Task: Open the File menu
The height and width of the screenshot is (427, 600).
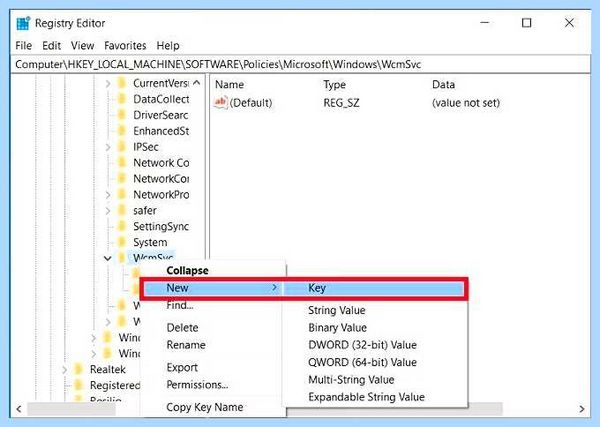Action: 23,46
